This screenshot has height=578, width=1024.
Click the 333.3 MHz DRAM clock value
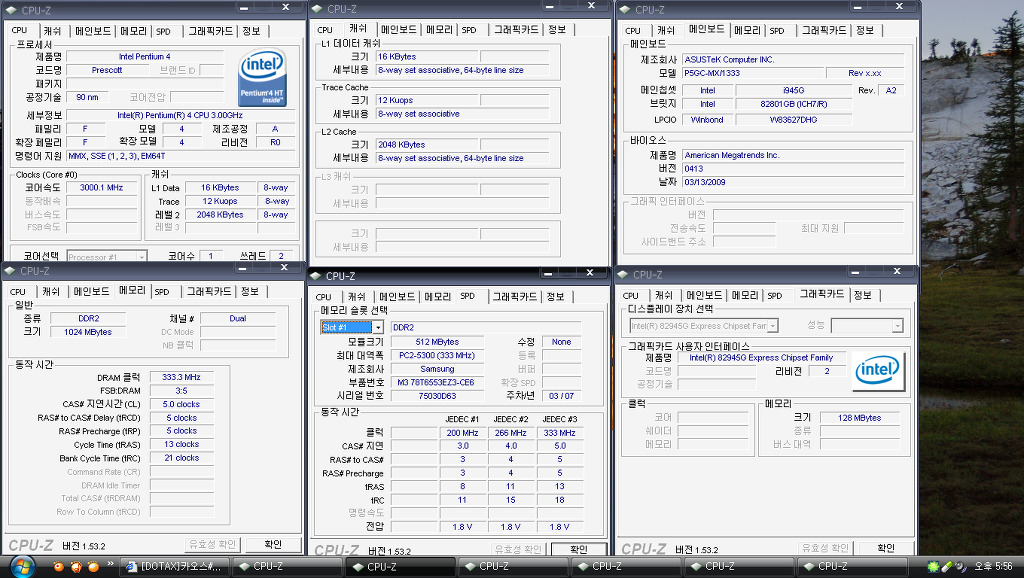tap(182, 377)
